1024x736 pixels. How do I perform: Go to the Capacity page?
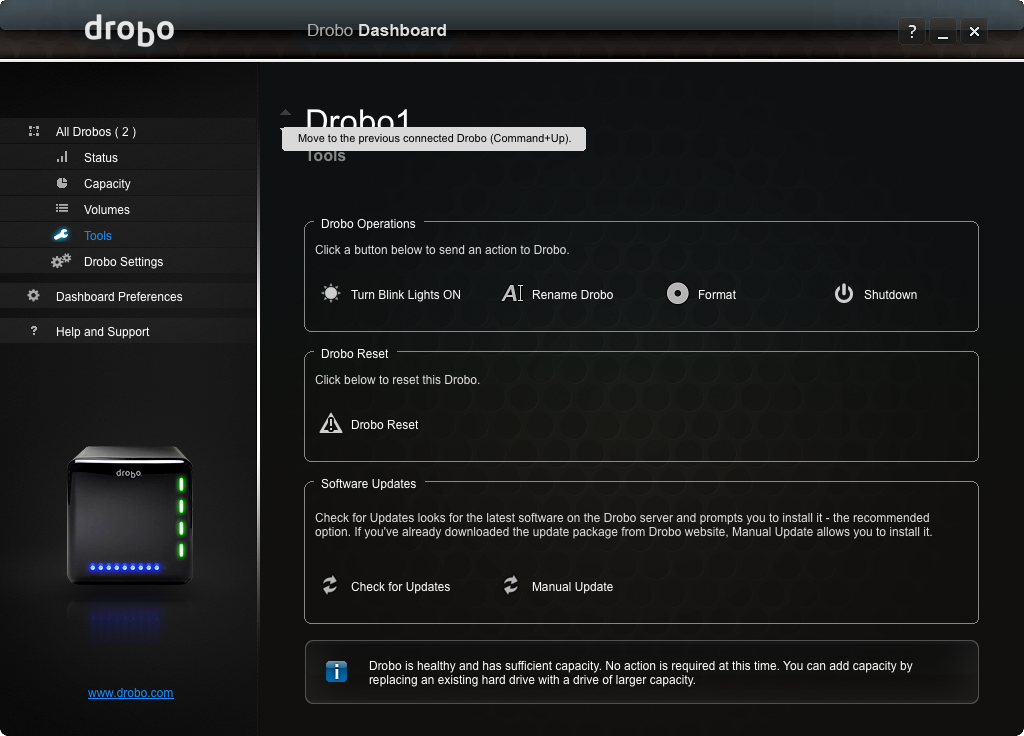[x=107, y=184]
